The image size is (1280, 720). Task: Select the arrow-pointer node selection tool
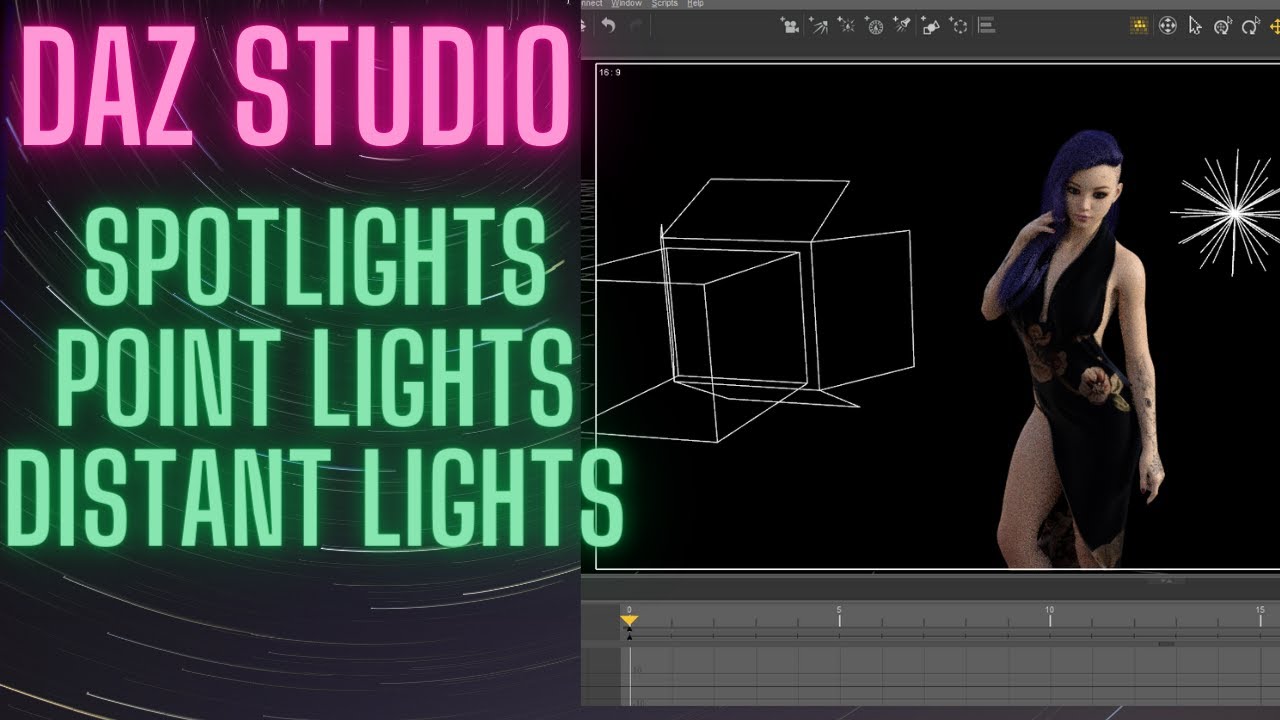pyautogui.click(x=1195, y=26)
